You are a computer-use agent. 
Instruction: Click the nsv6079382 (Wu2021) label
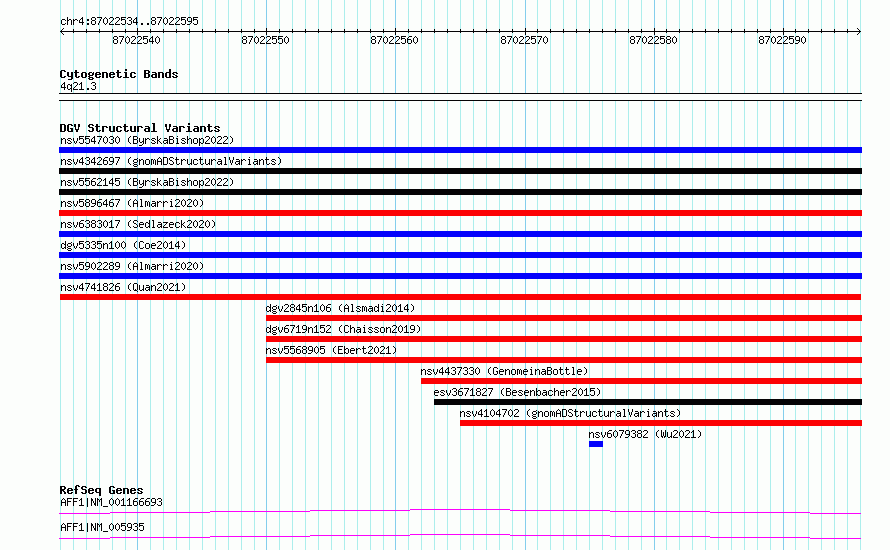(x=645, y=434)
